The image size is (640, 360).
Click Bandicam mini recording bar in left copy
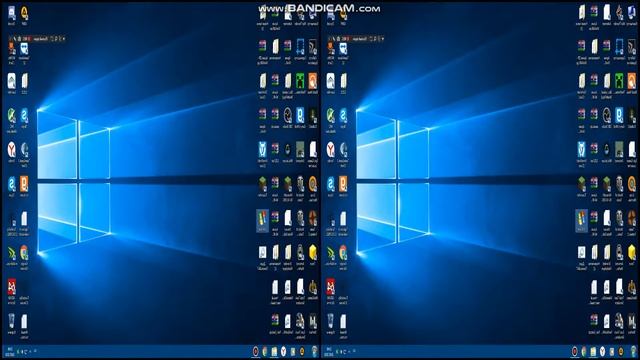point(38,39)
